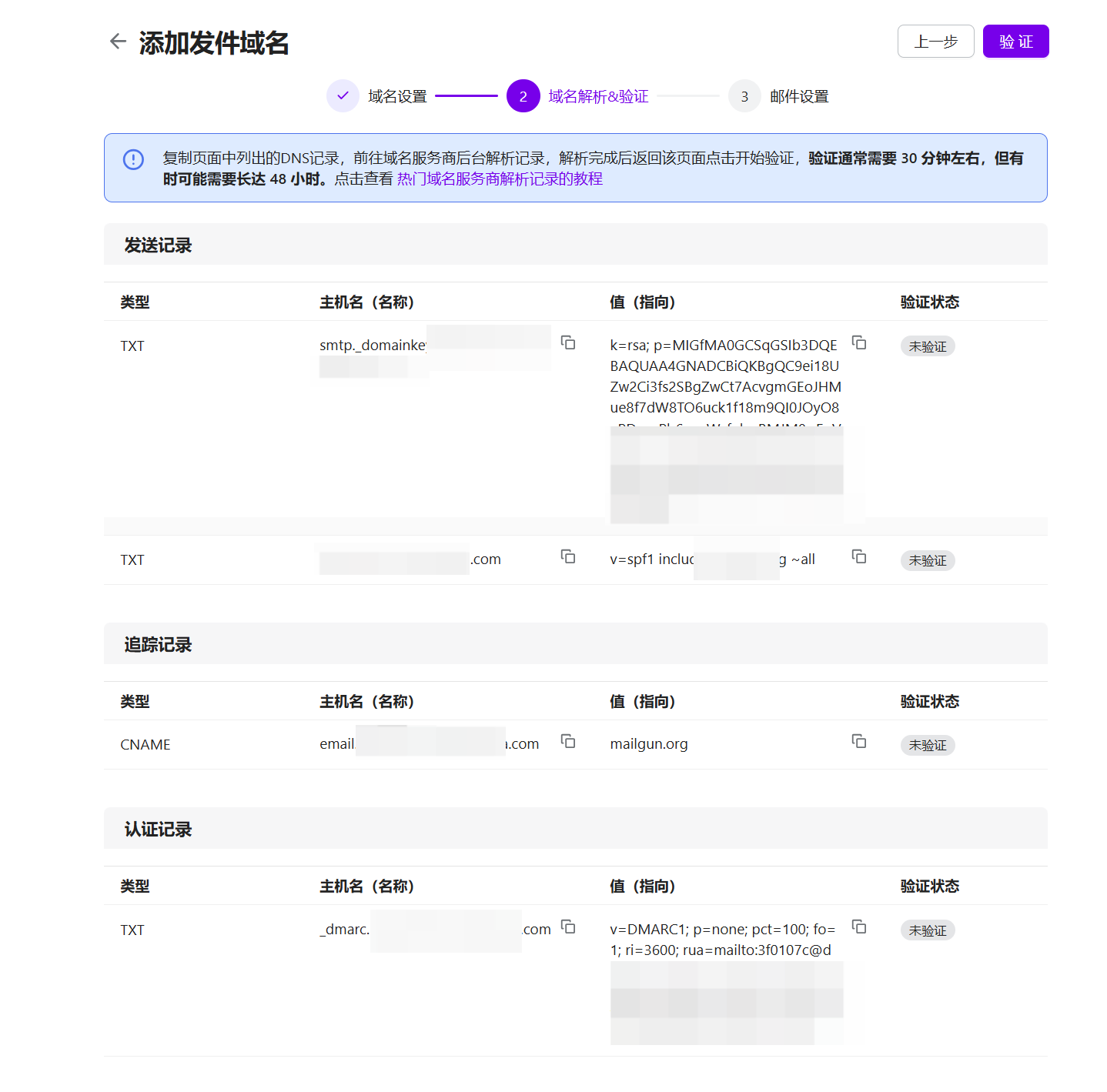Click the 未验证 status on the DKIM row

(928, 346)
